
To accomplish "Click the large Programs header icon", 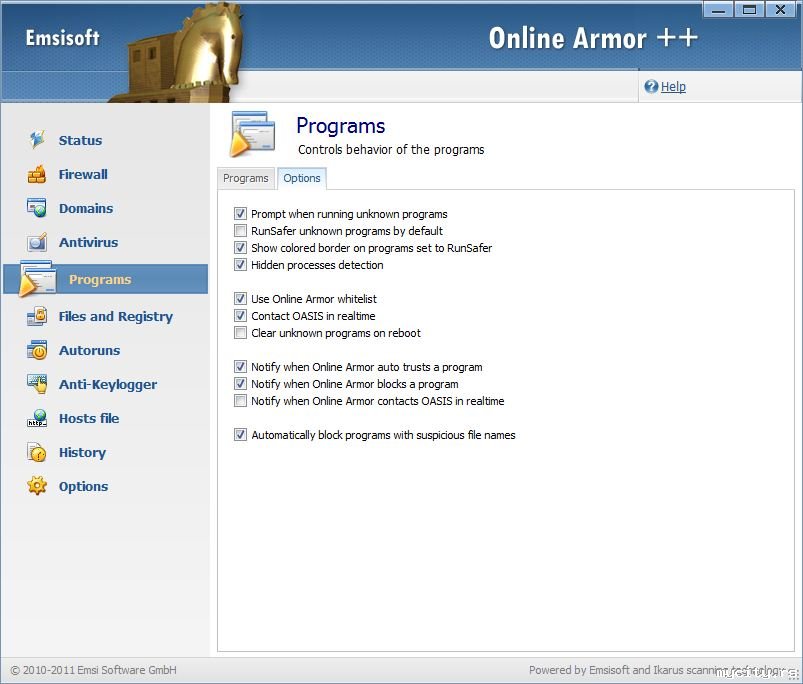I will click(252, 133).
